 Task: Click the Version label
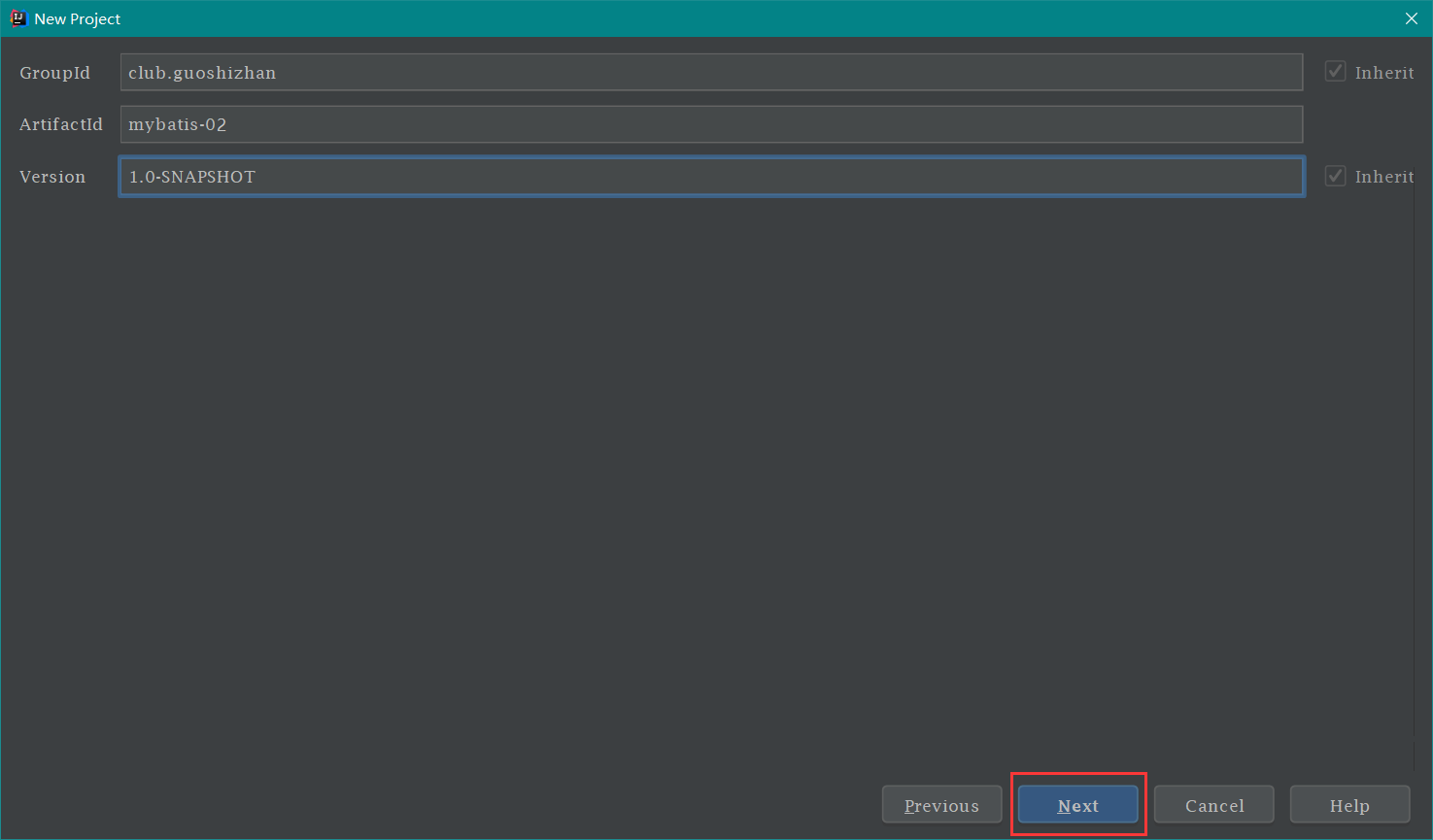[x=52, y=177]
